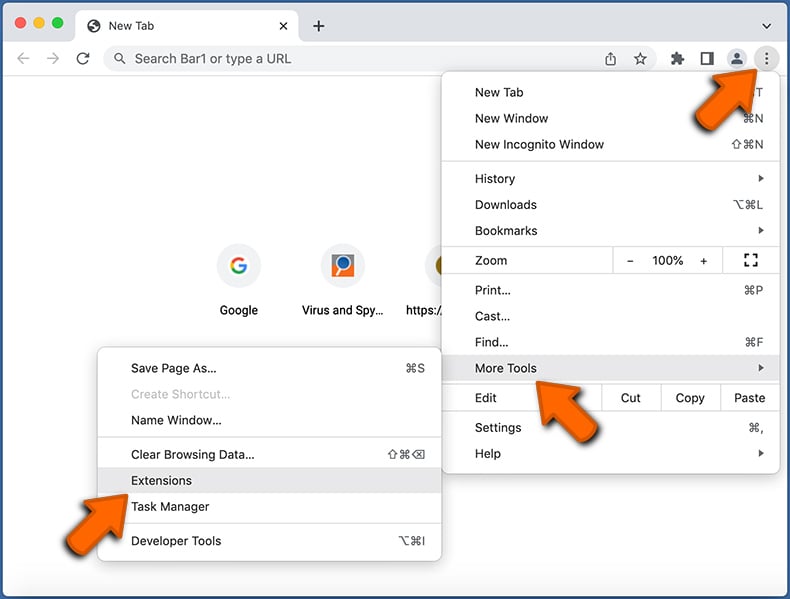The width and height of the screenshot is (790, 599).
Task: Click the search magnifier icon in address bar
Action: pyautogui.click(x=119, y=58)
